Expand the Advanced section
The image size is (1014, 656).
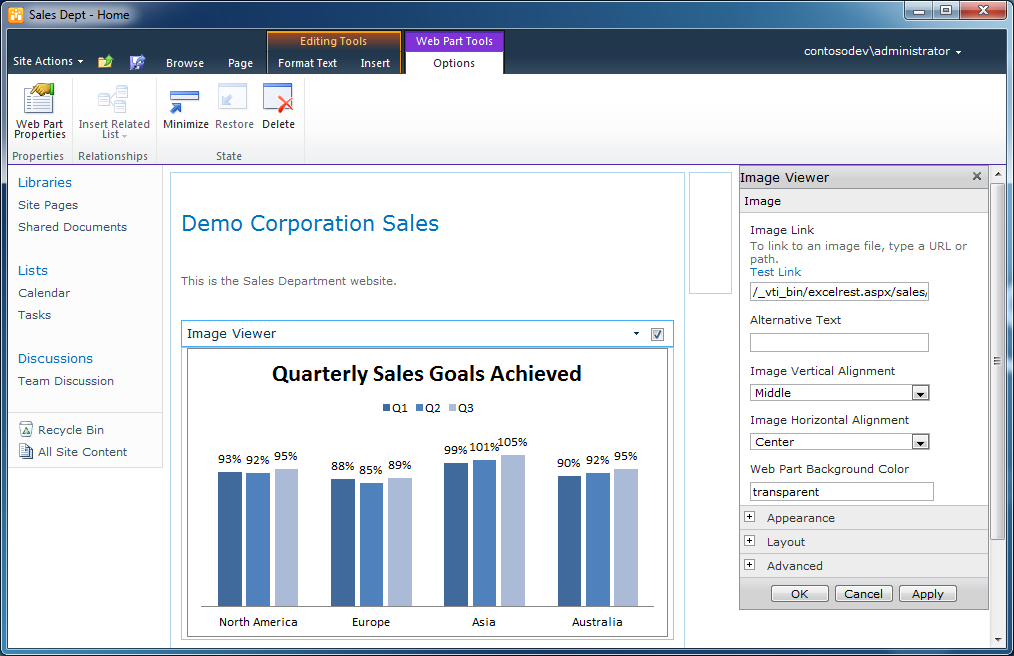click(x=749, y=565)
